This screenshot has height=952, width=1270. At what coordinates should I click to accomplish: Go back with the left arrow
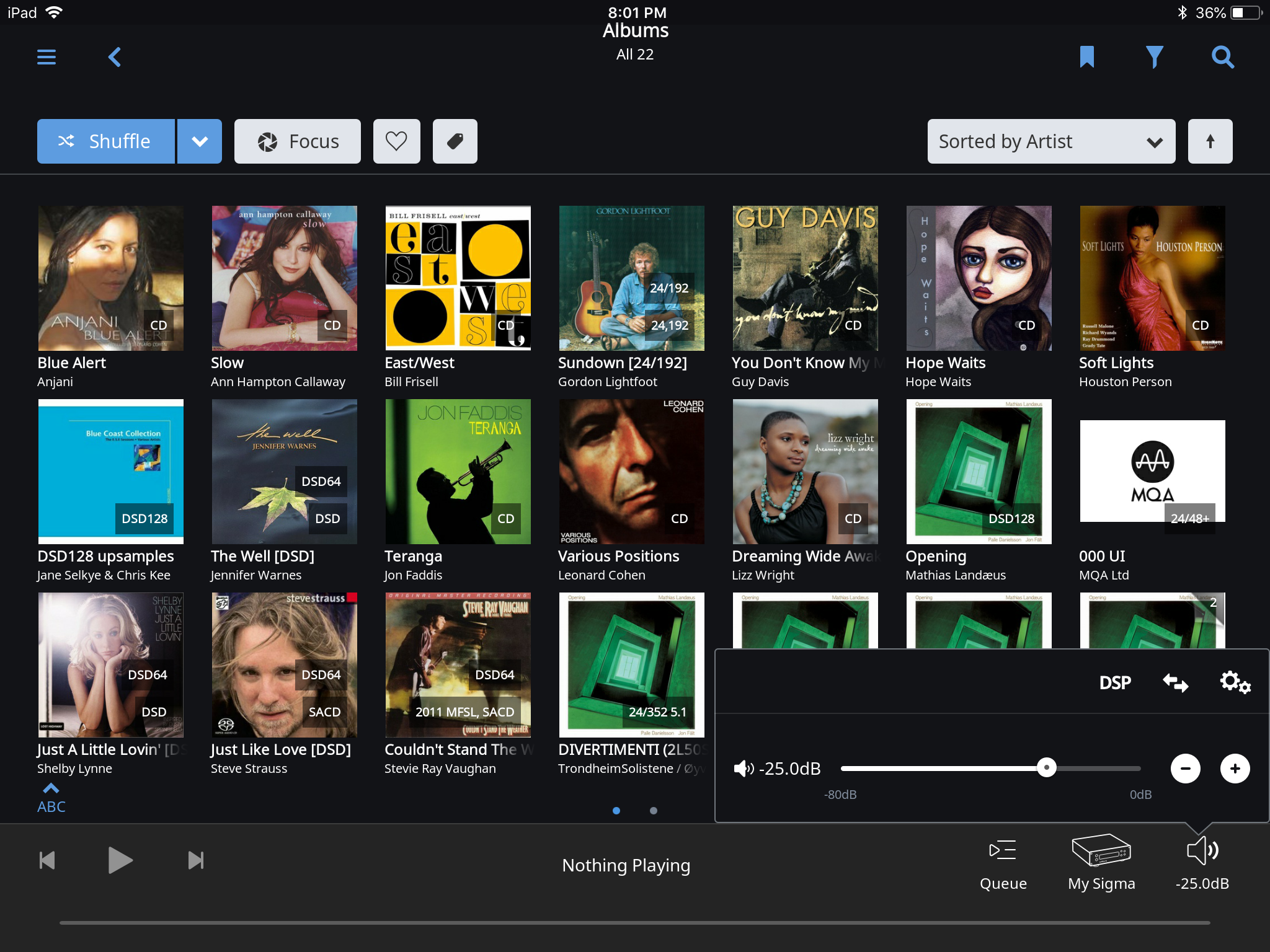tap(114, 57)
